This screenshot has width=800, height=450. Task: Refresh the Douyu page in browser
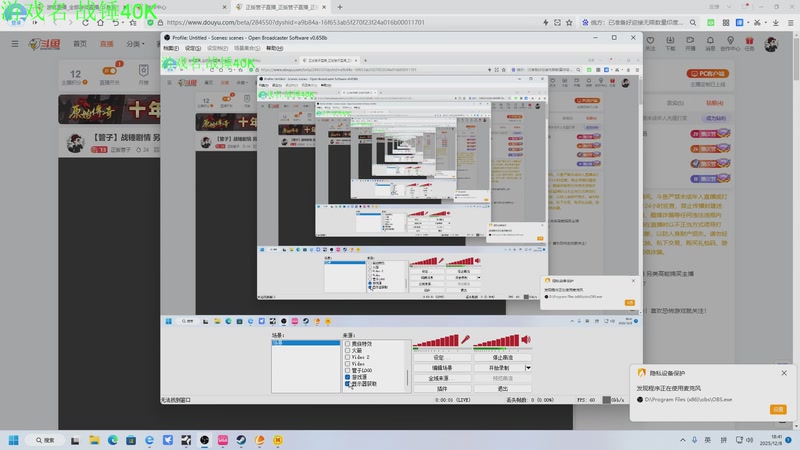[85, 22]
